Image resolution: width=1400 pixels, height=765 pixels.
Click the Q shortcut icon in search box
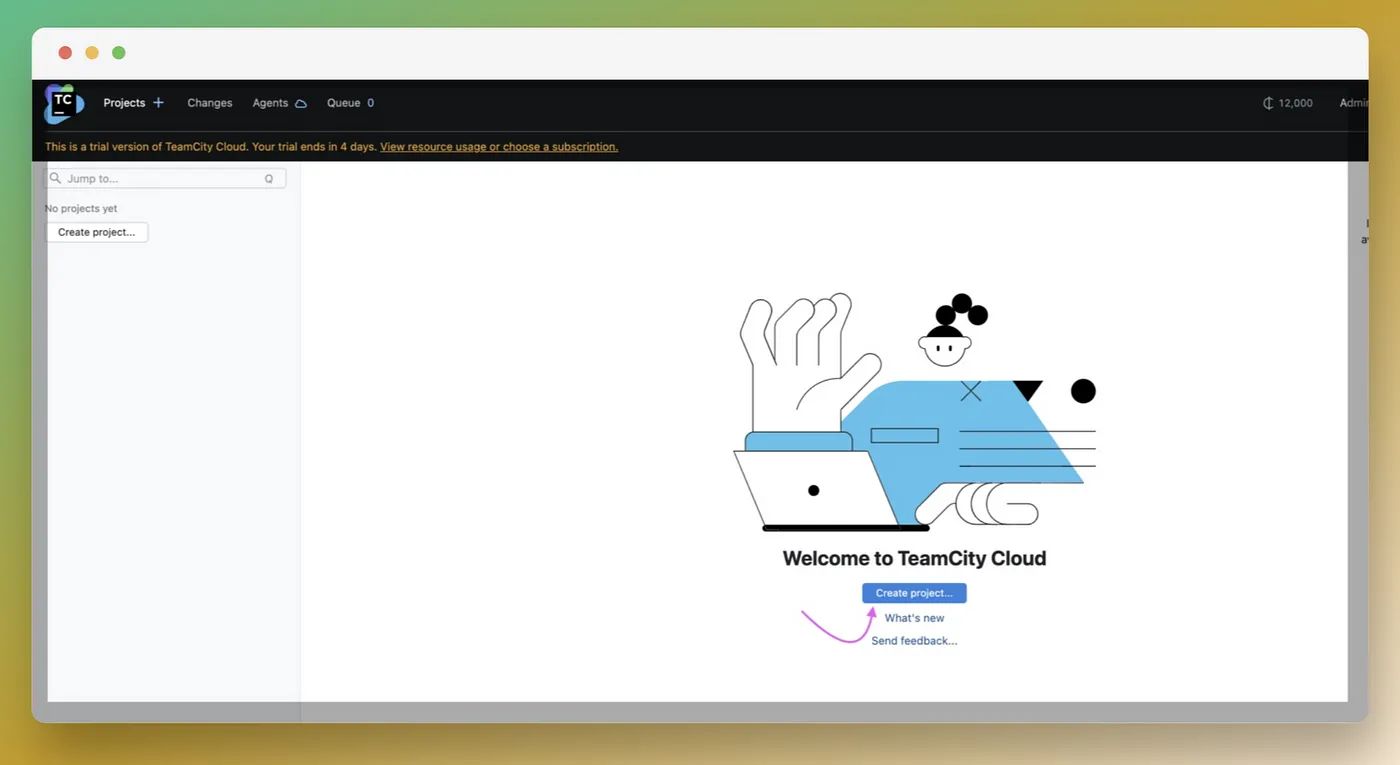coord(269,179)
